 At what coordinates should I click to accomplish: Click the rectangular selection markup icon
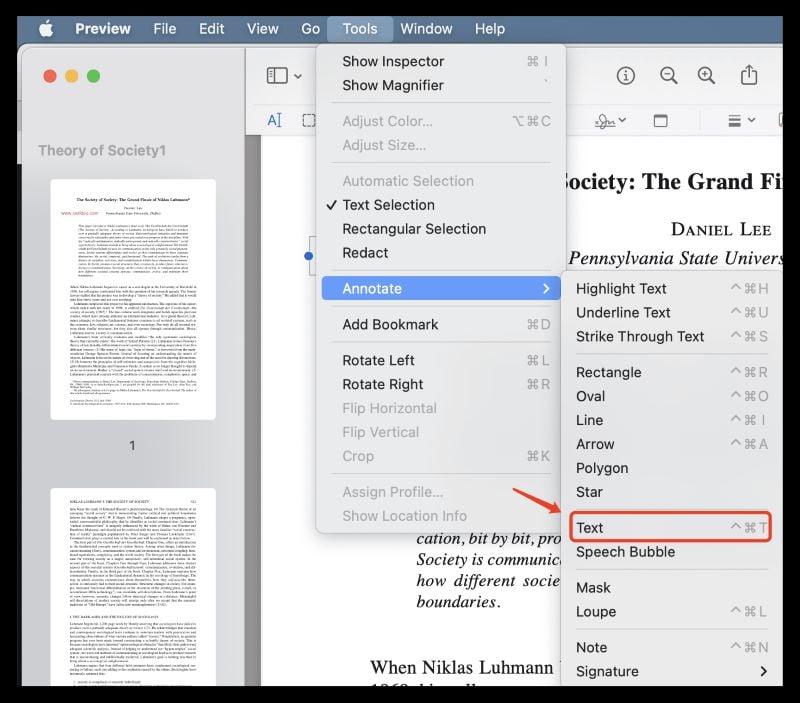(308, 120)
